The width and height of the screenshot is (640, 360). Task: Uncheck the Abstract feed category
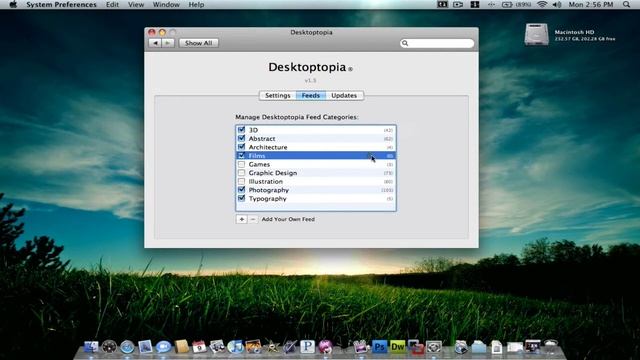coord(241,138)
